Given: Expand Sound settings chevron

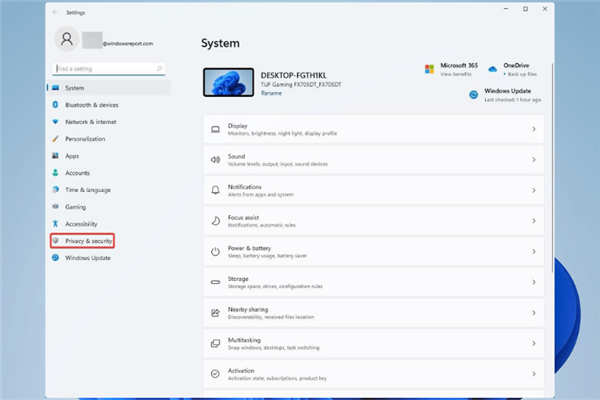Looking at the screenshot, I should click(533, 160).
